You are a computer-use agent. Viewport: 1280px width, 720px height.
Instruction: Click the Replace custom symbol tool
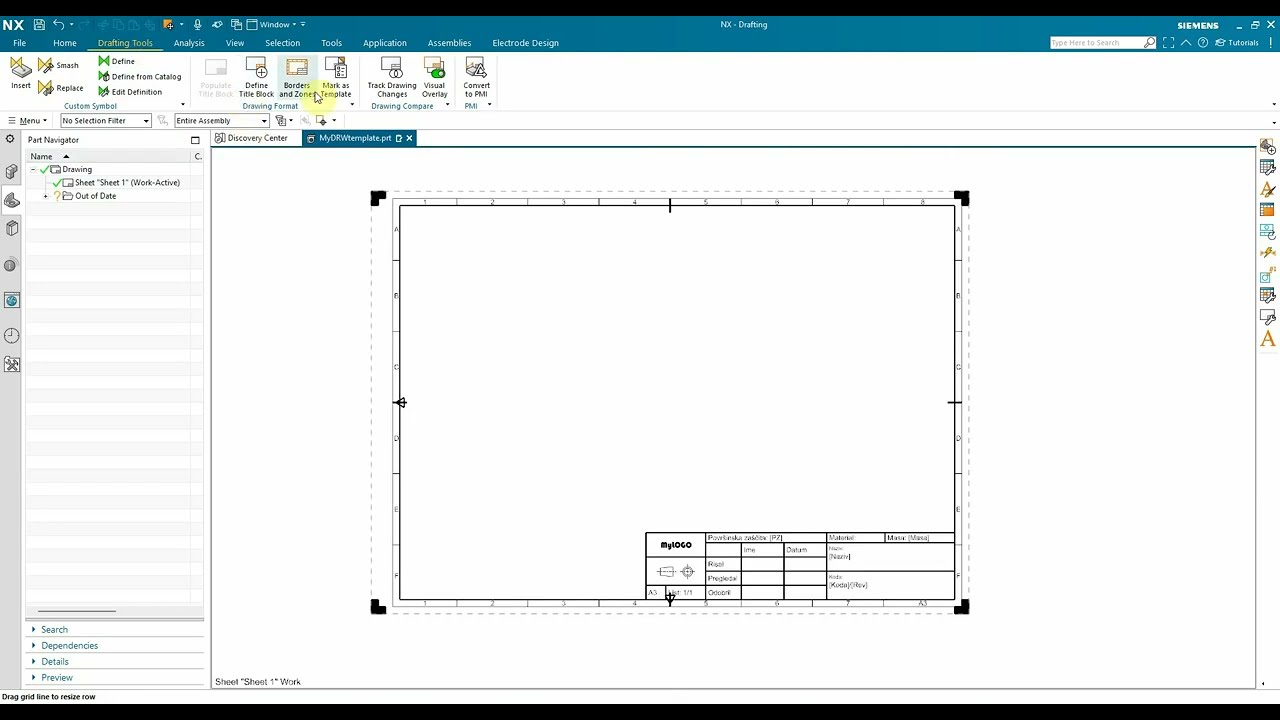(61, 88)
